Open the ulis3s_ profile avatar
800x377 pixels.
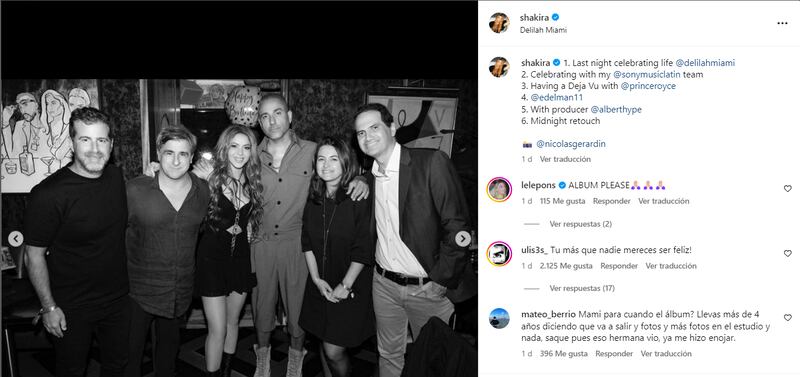point(499,254)
